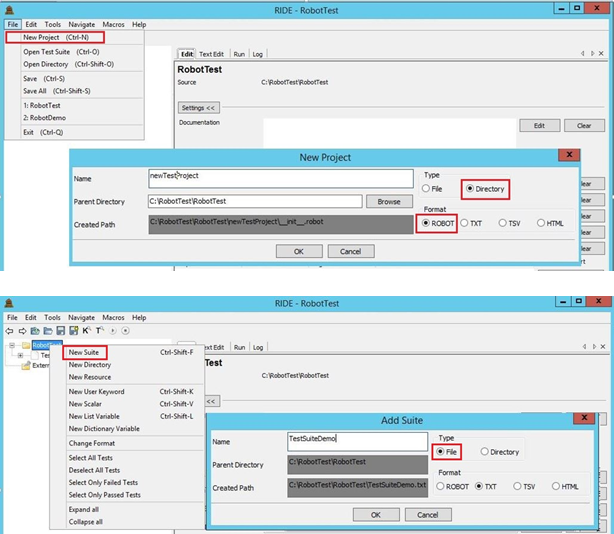Select File type in Add Suite dialog
The height and width of the screenshot is (534, 614).
tap(446, 452)
